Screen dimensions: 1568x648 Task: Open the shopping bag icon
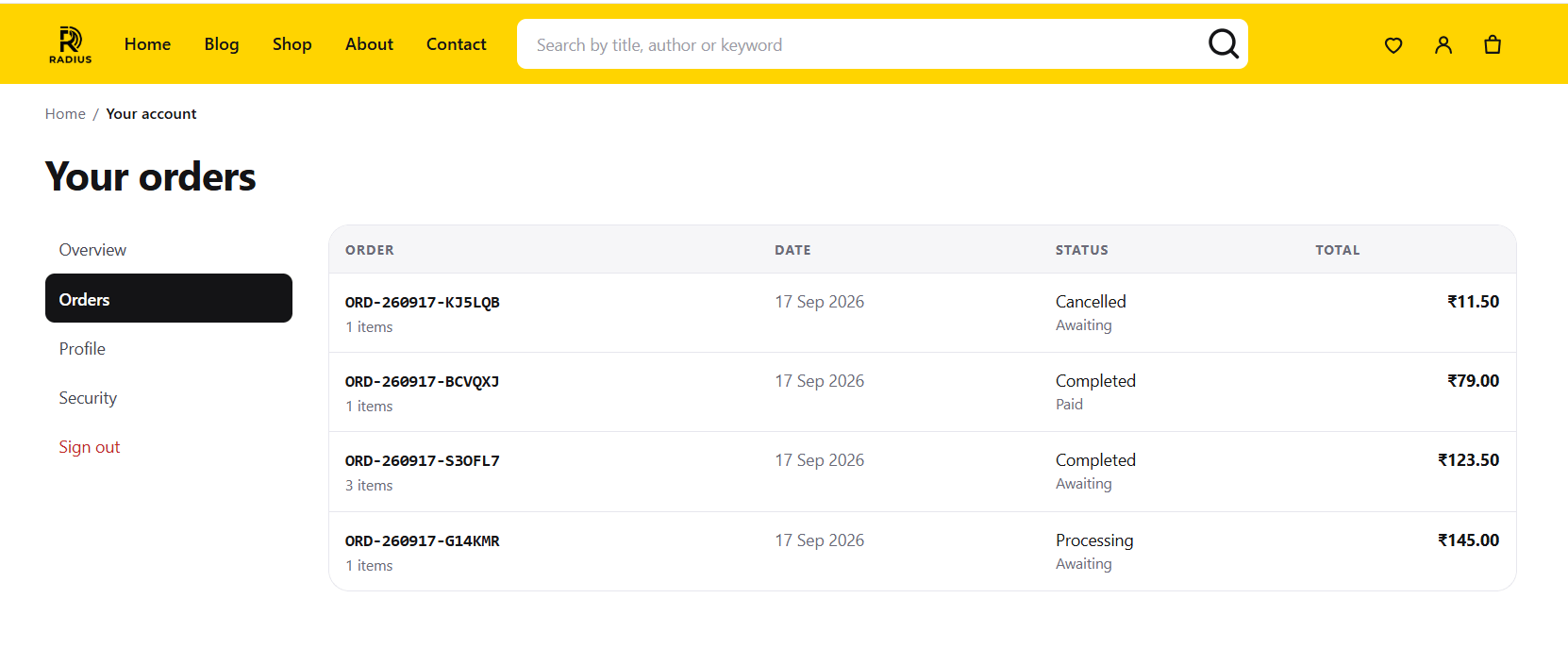[1493, 44]
